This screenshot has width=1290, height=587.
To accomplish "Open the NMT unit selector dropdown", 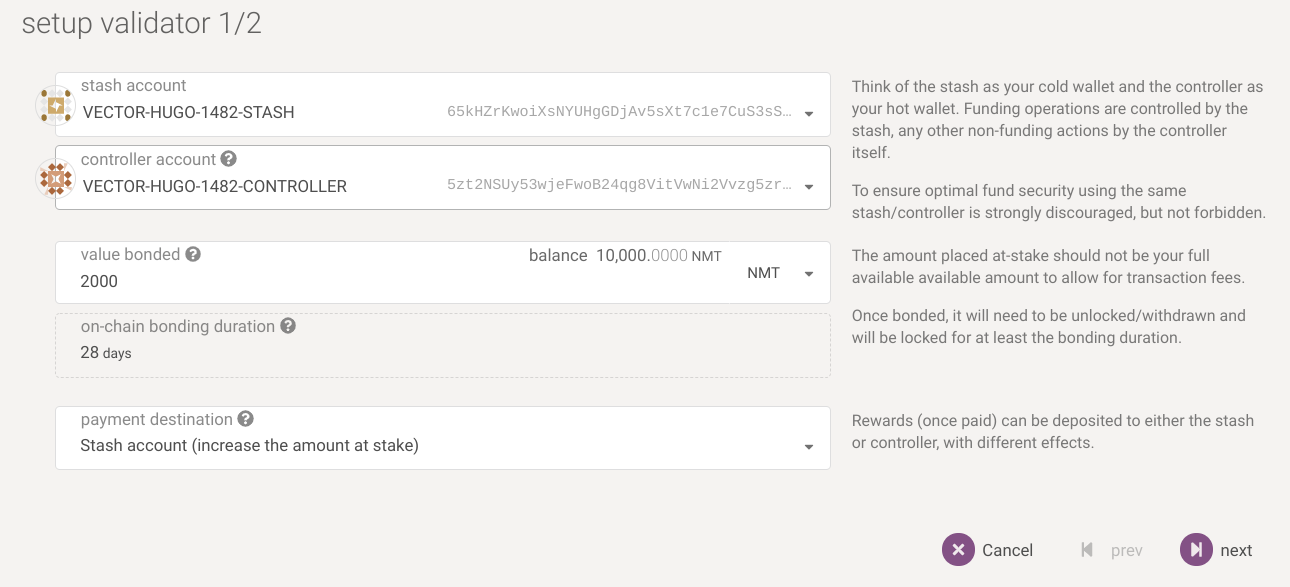I will (x=780, y=273).
